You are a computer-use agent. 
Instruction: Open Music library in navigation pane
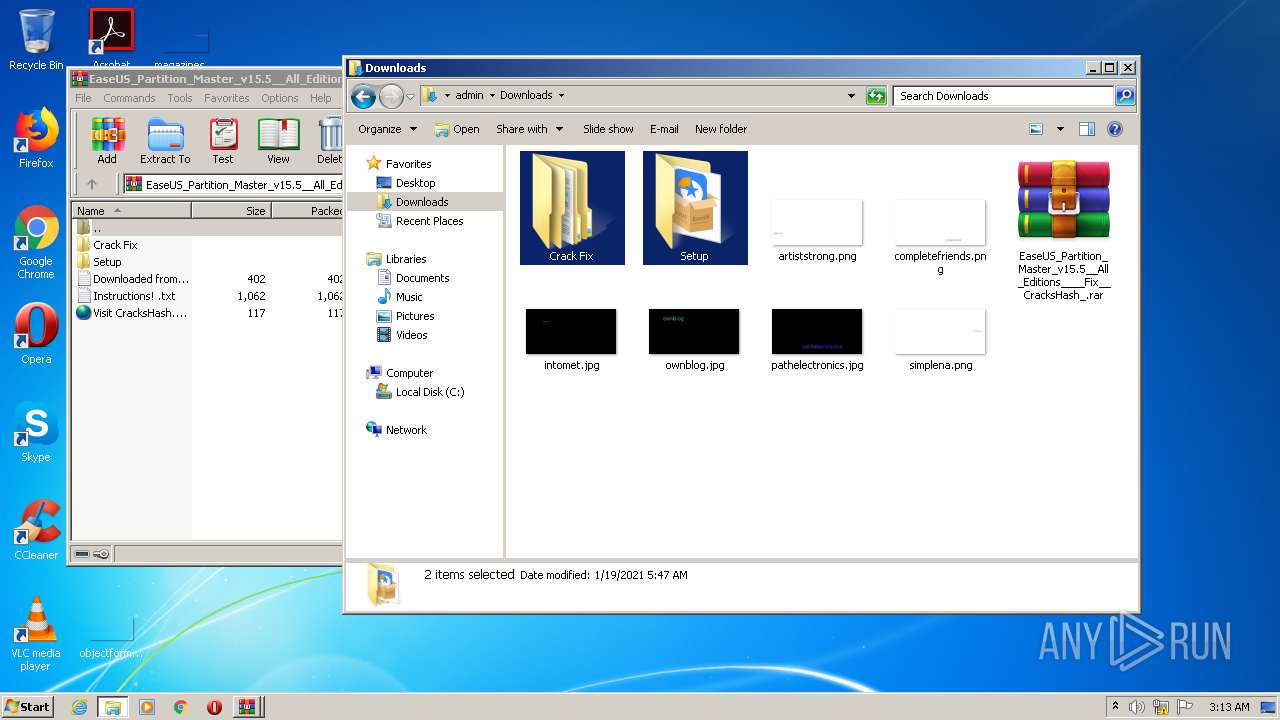(409, 297)
